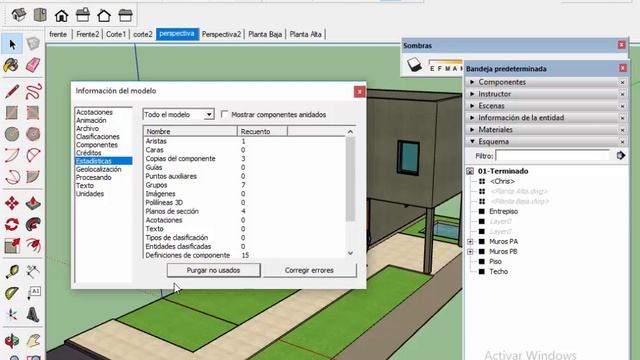The image size is (640, 360).
Task: Open Animación in model info list
Action: coord(91,120)
